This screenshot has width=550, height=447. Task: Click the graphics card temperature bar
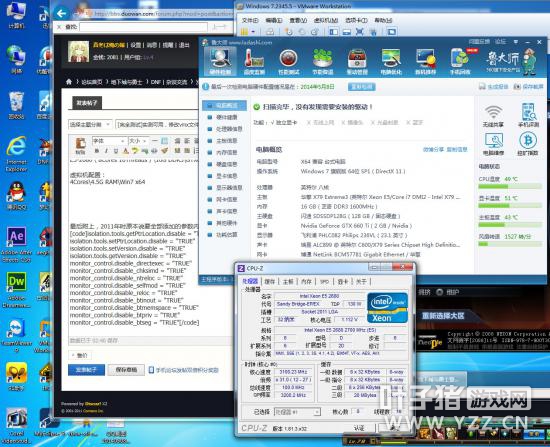click(510, 206)
